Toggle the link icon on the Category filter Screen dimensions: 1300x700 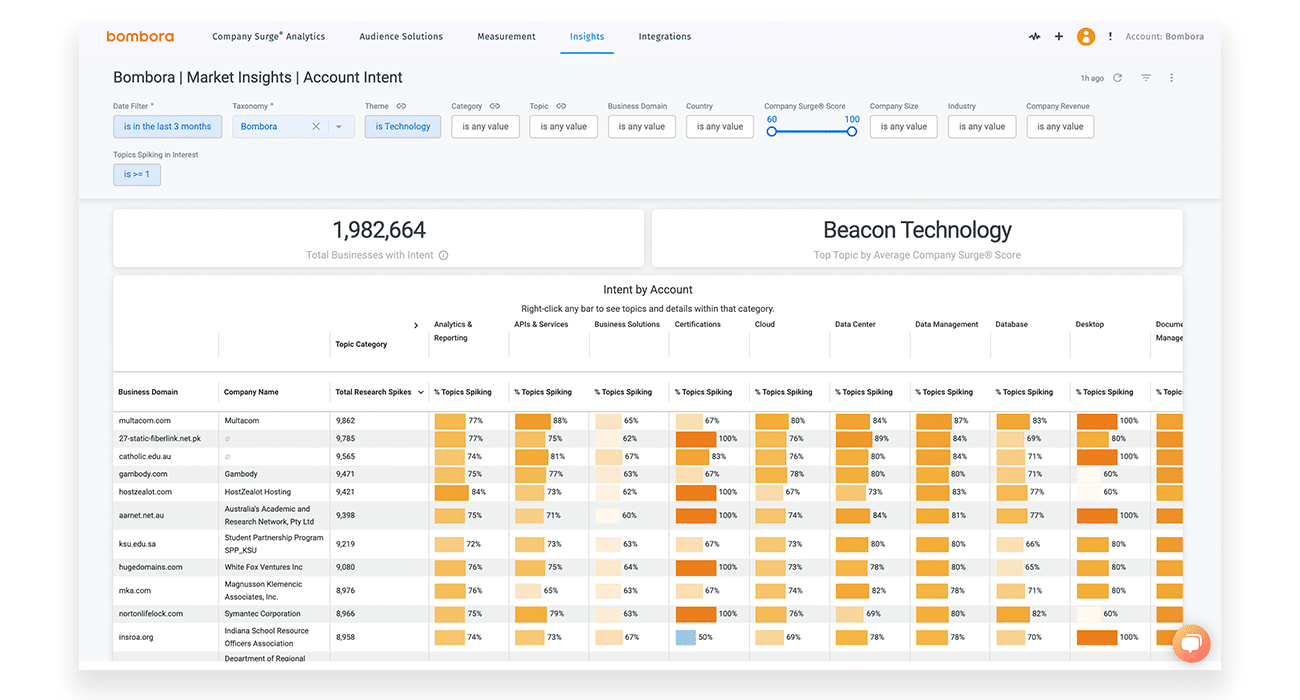pyautogui.click(x=494, y=105)
